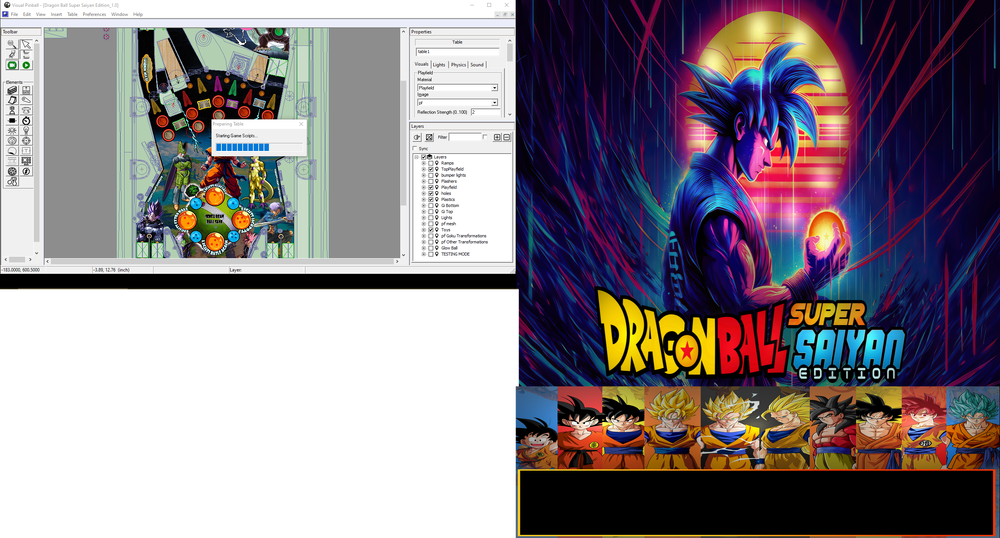Select the Textbox element tool
The image size is (1000, 538).
click(x=26, y=150)
